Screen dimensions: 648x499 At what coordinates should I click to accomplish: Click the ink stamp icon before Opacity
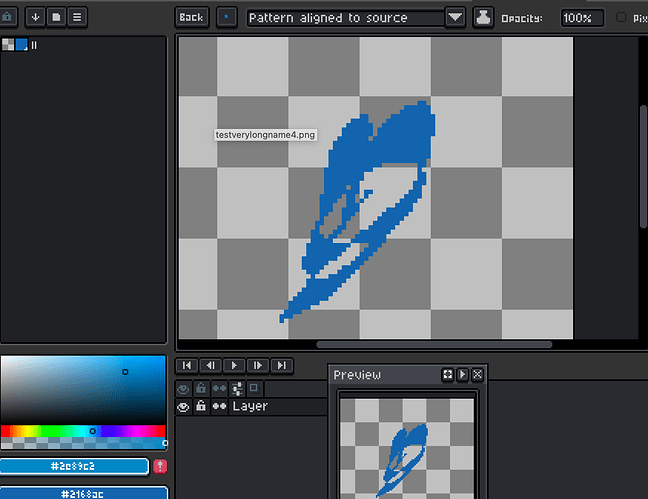point(483,17)
